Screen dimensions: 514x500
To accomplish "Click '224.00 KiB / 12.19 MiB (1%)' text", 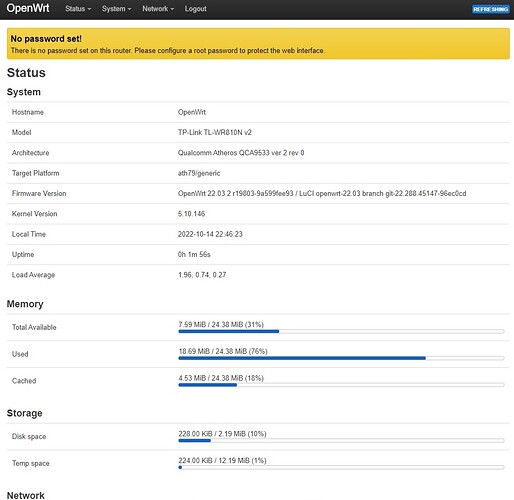I will click(222, 460).
